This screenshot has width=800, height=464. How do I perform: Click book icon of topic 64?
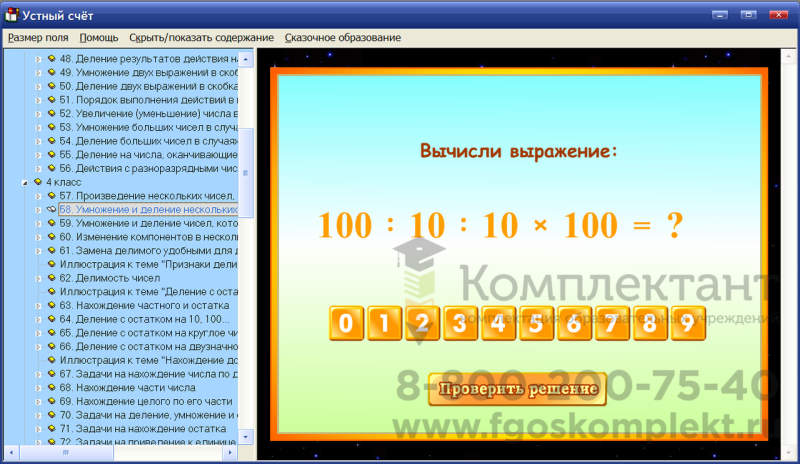52,319
